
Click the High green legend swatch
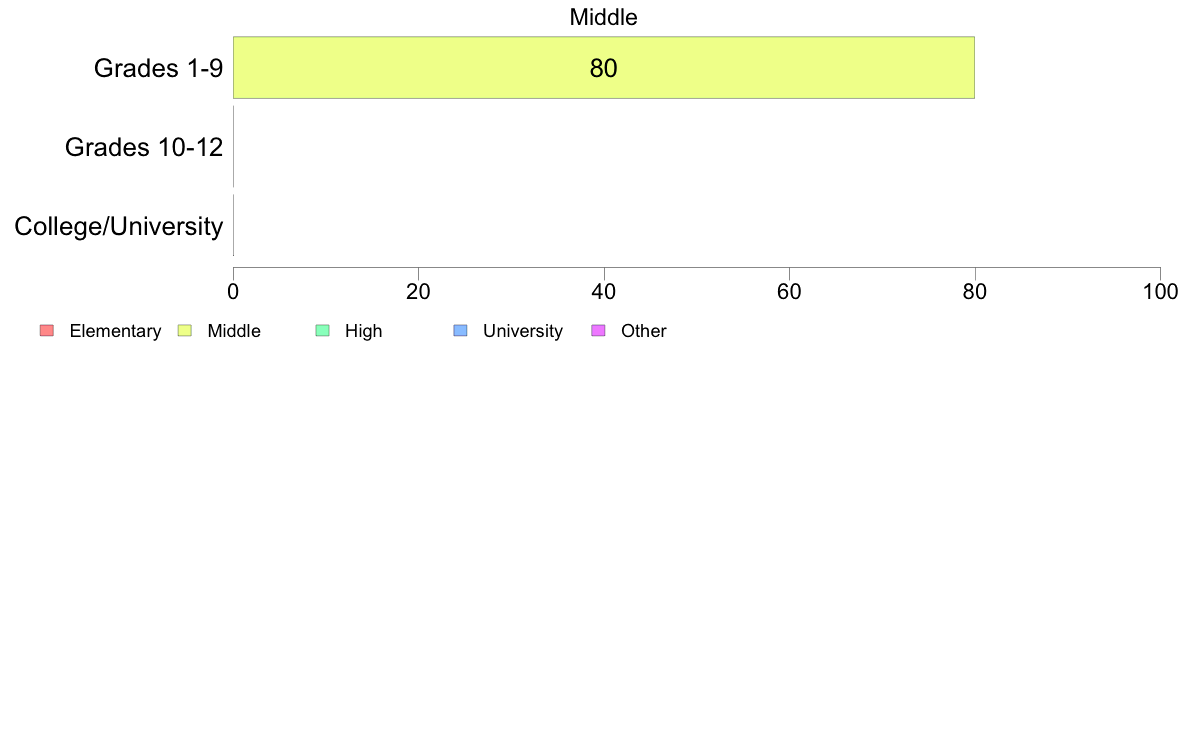point(323,330)
